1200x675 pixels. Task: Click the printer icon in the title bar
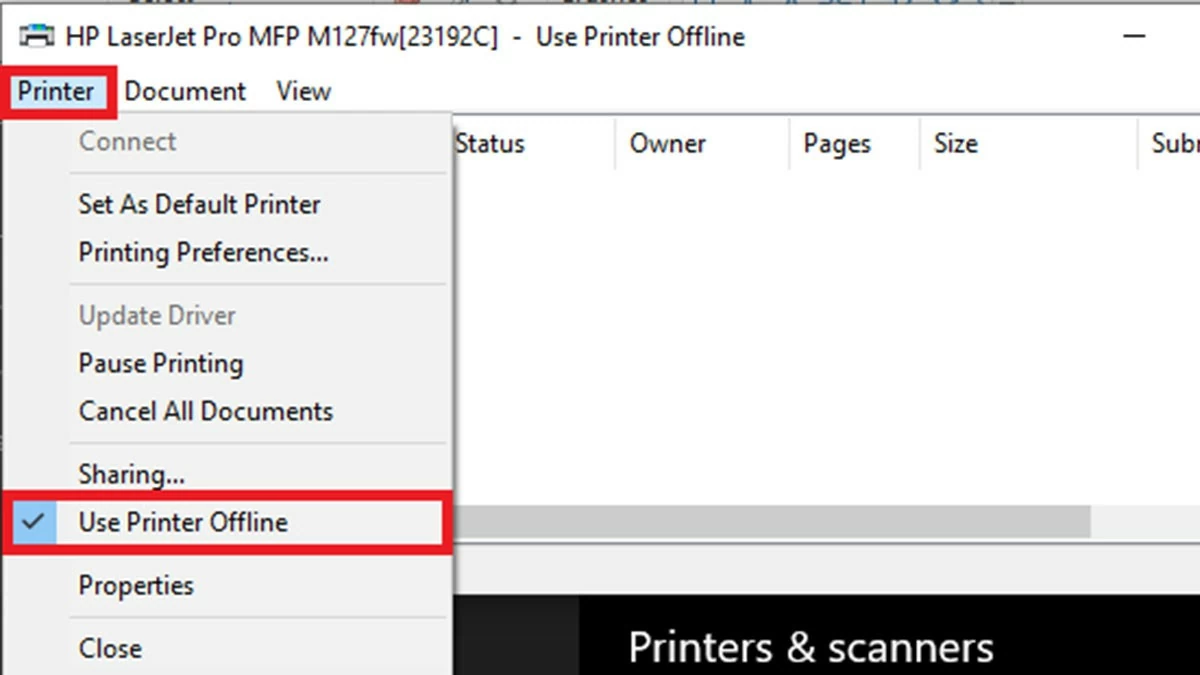click(x=35, y=36)
